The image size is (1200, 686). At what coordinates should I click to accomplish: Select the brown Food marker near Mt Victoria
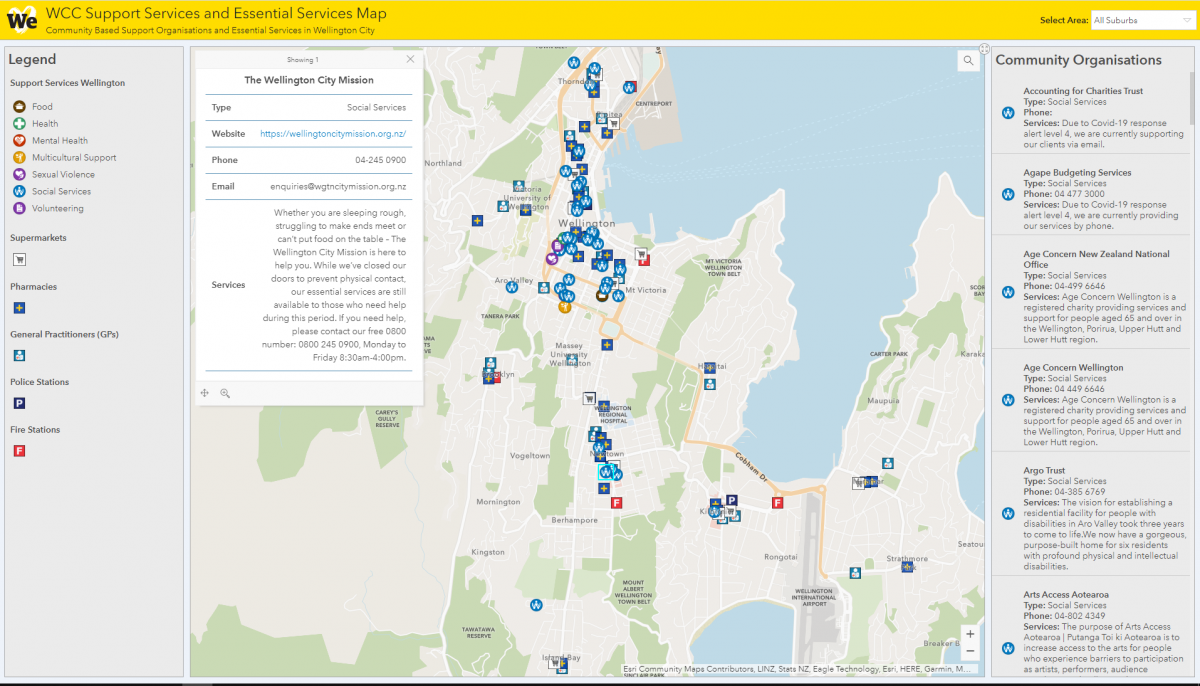[x=602, y=295]
